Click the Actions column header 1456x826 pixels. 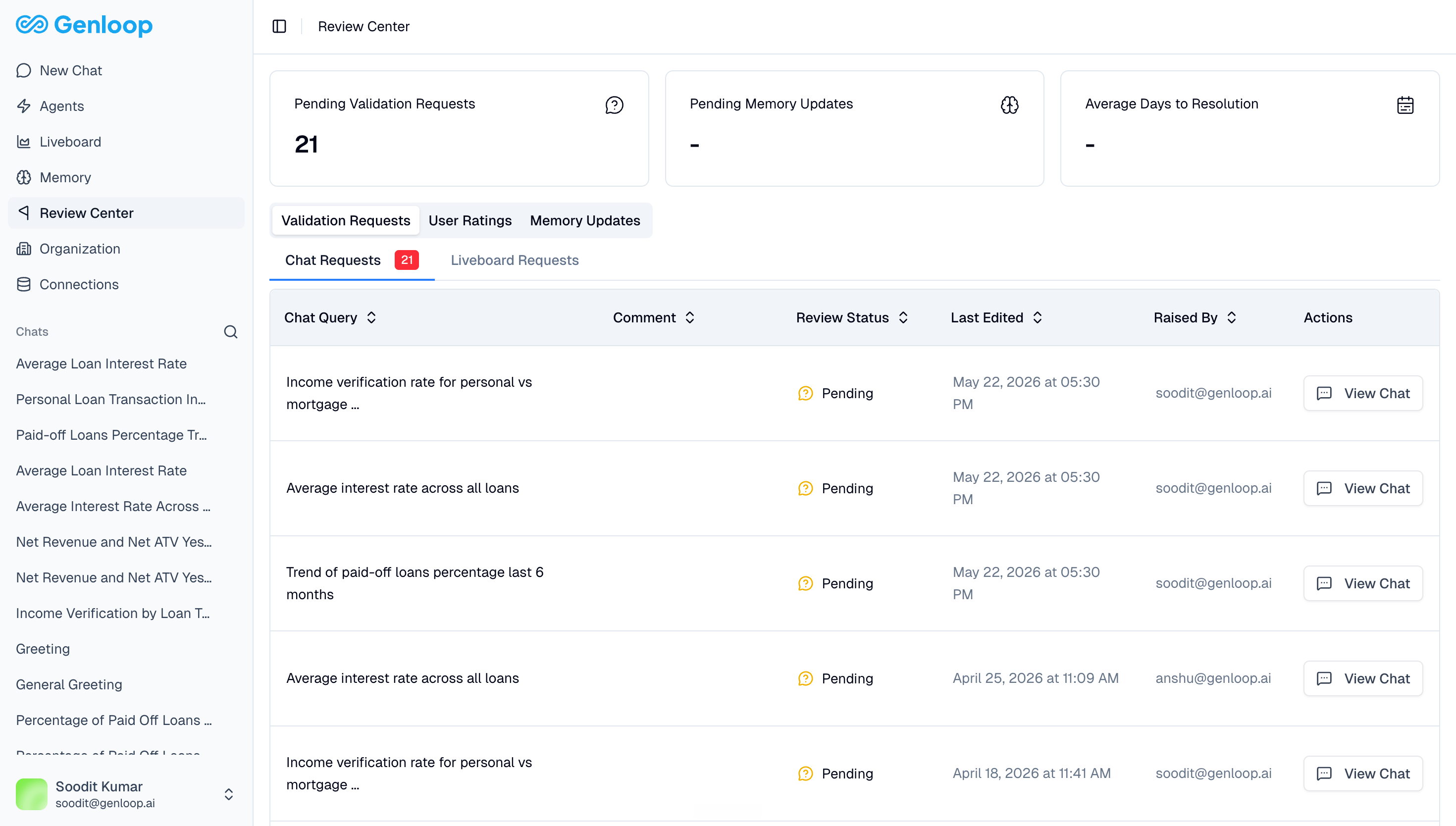[x=1328, y=318]
